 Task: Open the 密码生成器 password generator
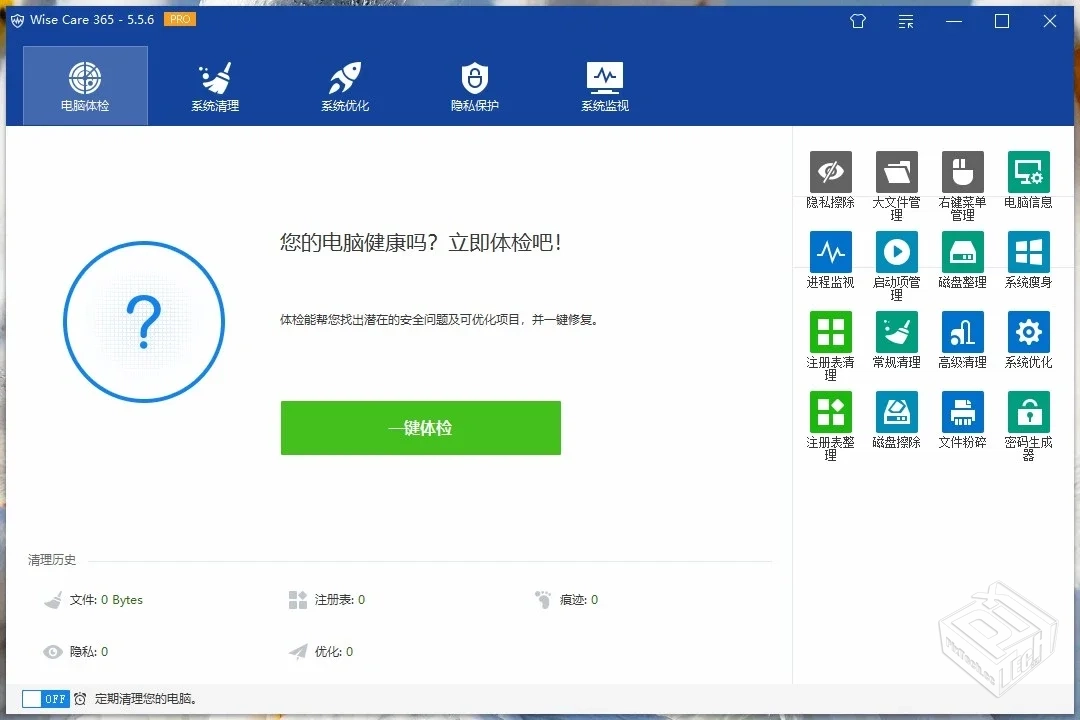1027,410
